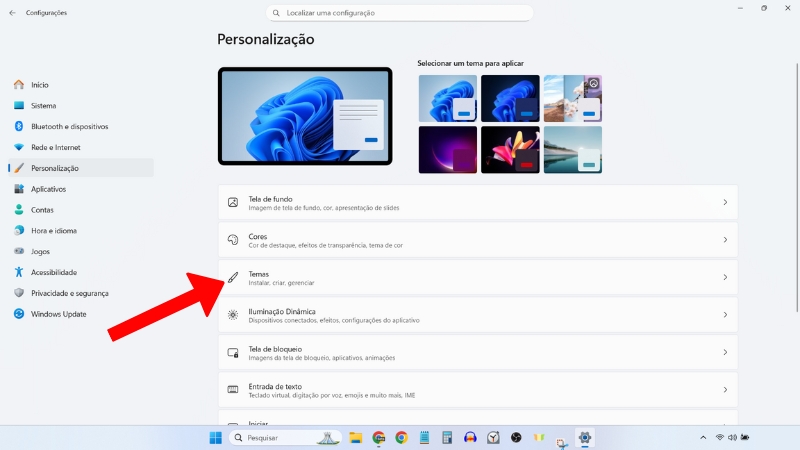Click the Localizar uma configuração search field

coord(400,13)
